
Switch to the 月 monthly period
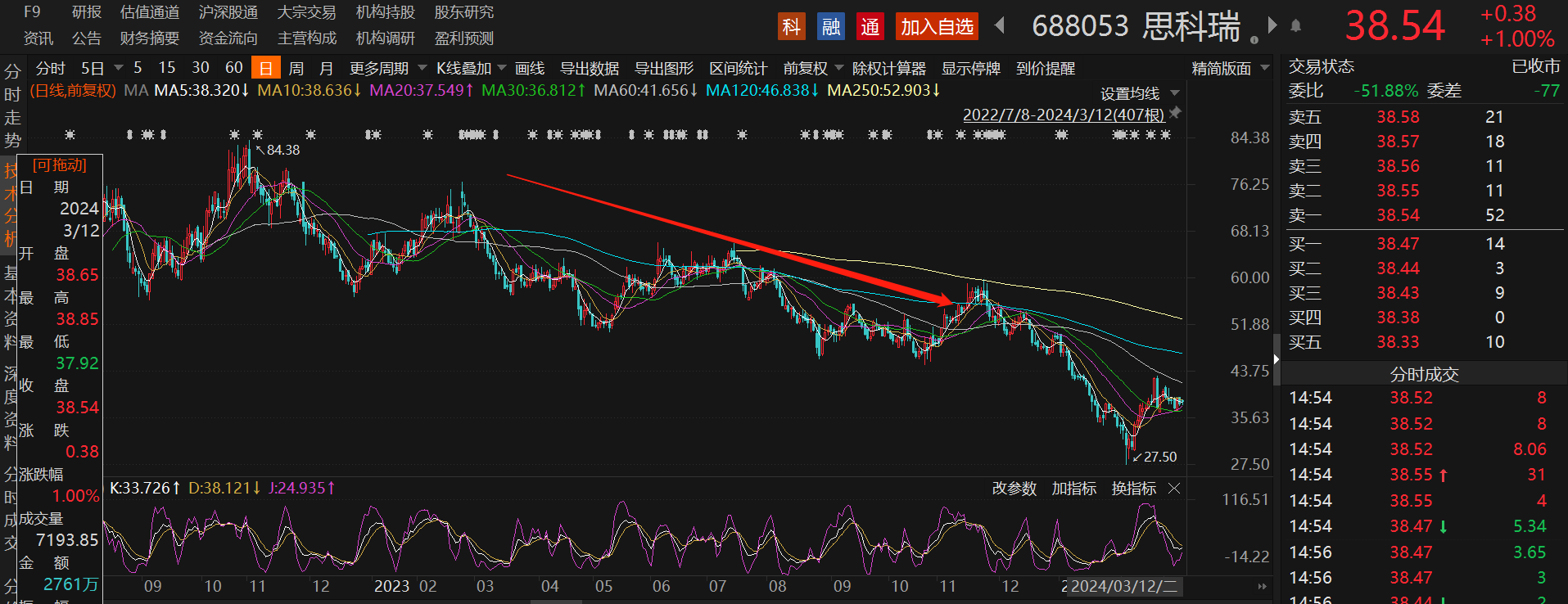[327, 69]
